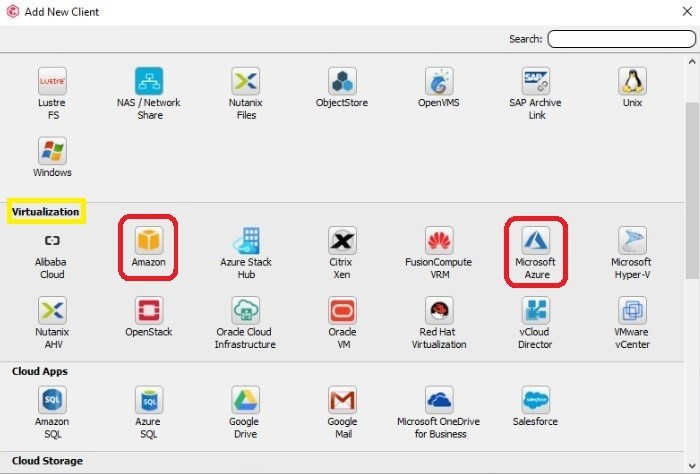
Task: Choose Oracle Cloud Infrastructure client
Action: tap(246, 310)
